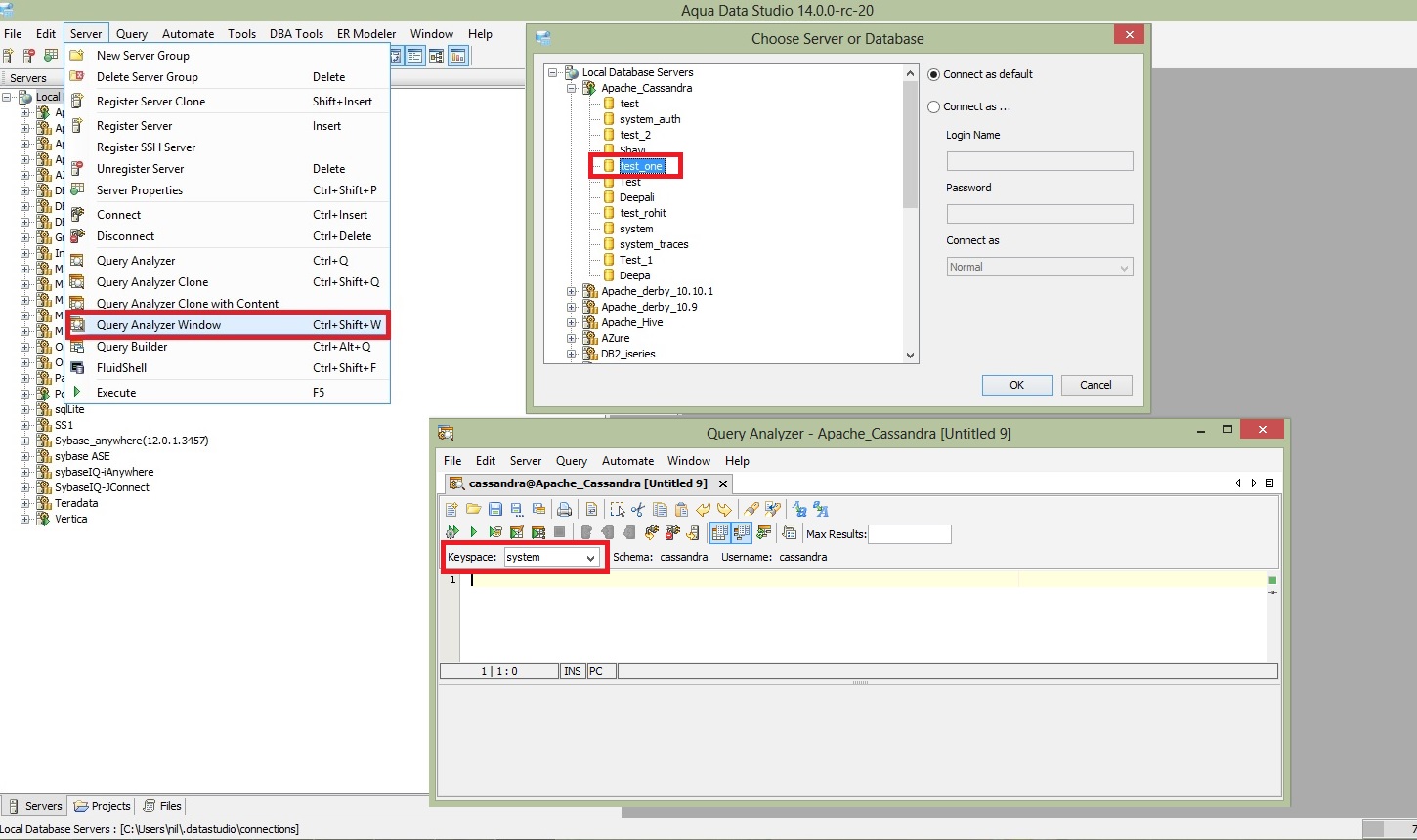Click the Save As icon in Query Analyzer
The height and width of the screenshot is (840, 1417).
(x=516, y=509)
